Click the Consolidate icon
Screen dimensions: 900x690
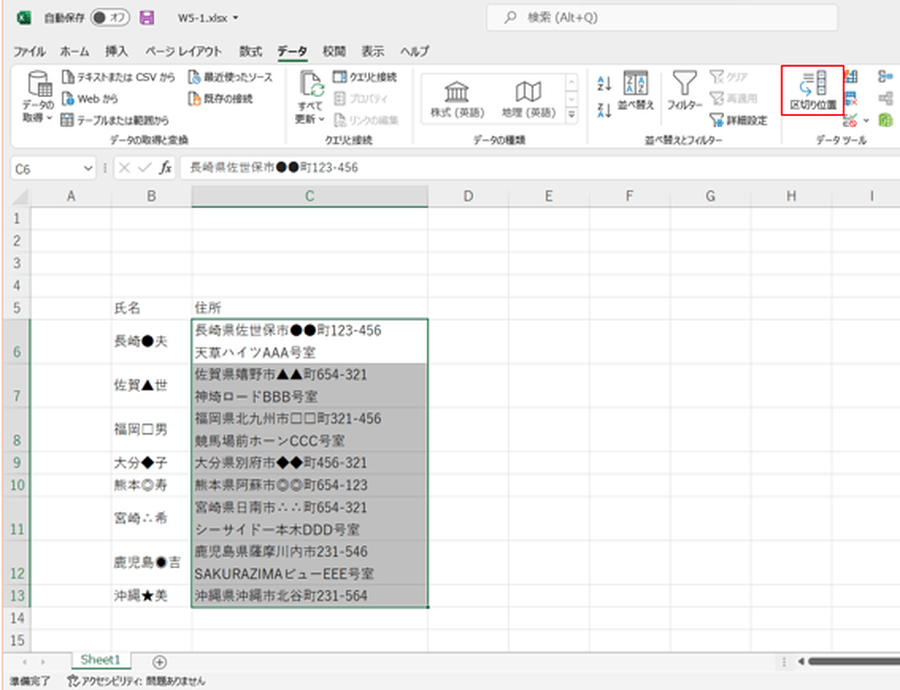pos(885,77)
